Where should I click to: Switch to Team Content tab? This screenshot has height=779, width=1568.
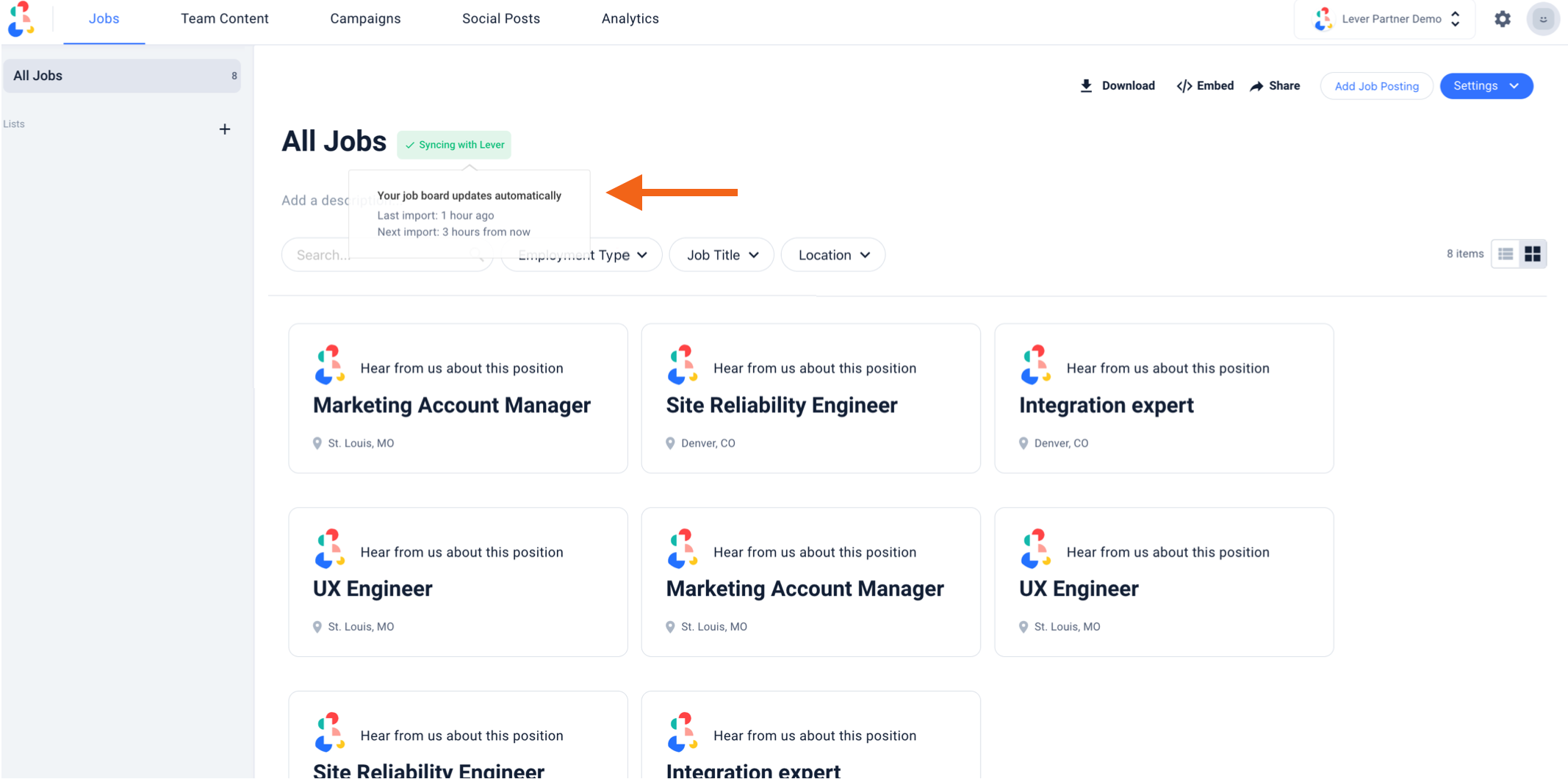pyautogui.click(x=225, y=19)
